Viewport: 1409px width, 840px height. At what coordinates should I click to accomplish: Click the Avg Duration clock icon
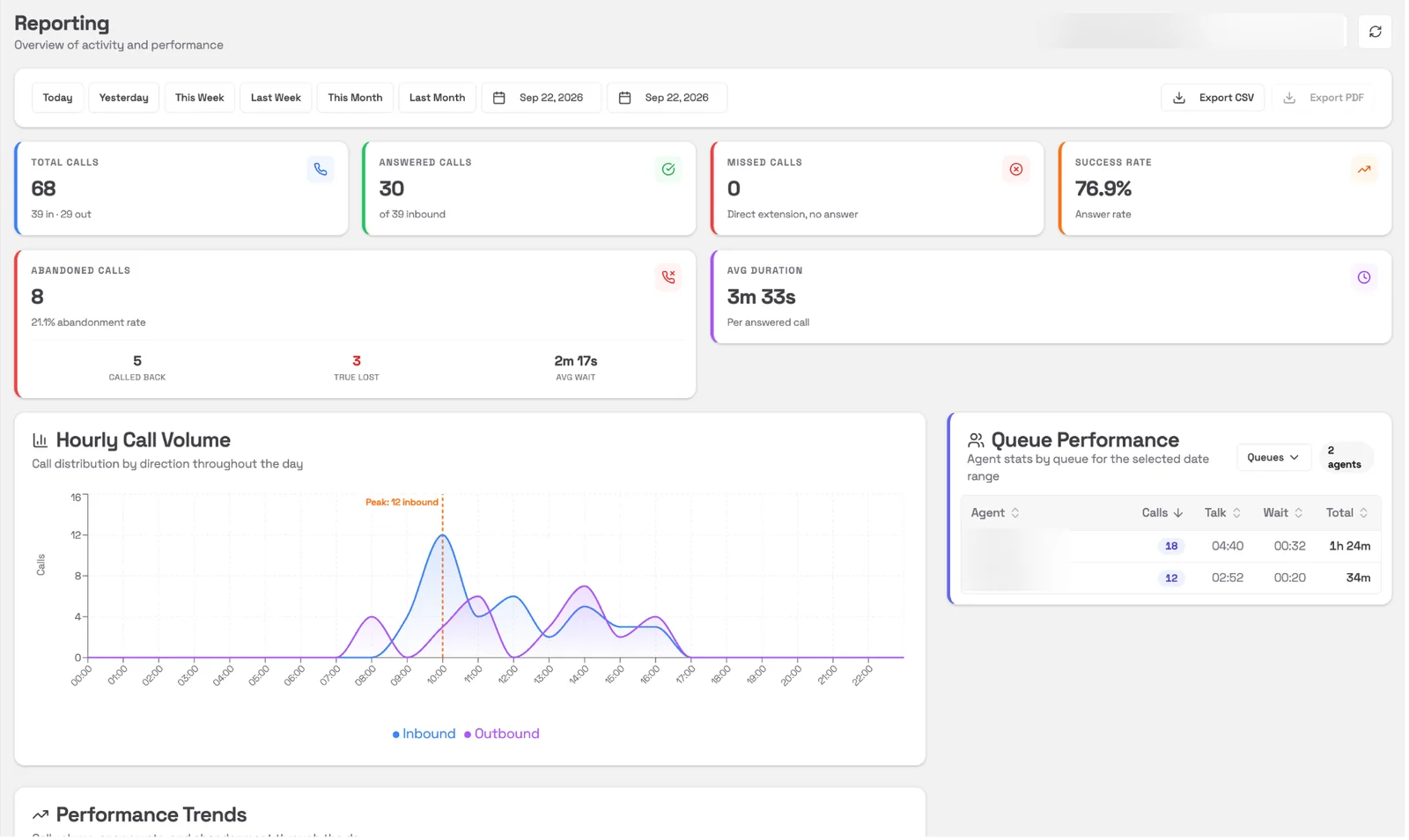(1364, 277)
